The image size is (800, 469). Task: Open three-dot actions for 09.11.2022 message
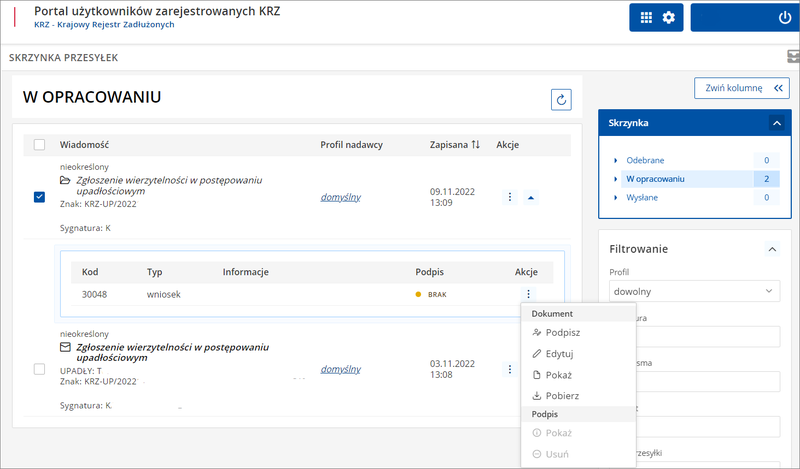coord(510,197)
